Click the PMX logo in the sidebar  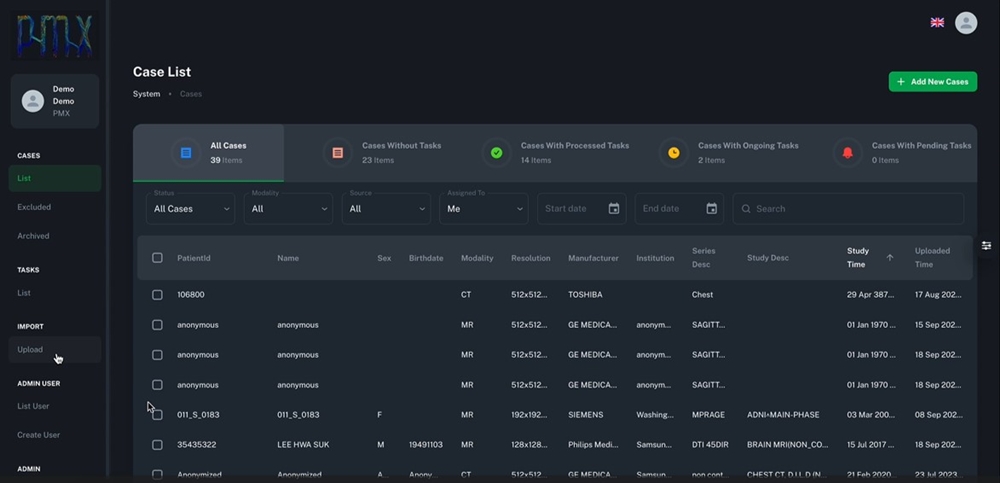(54, 36)
